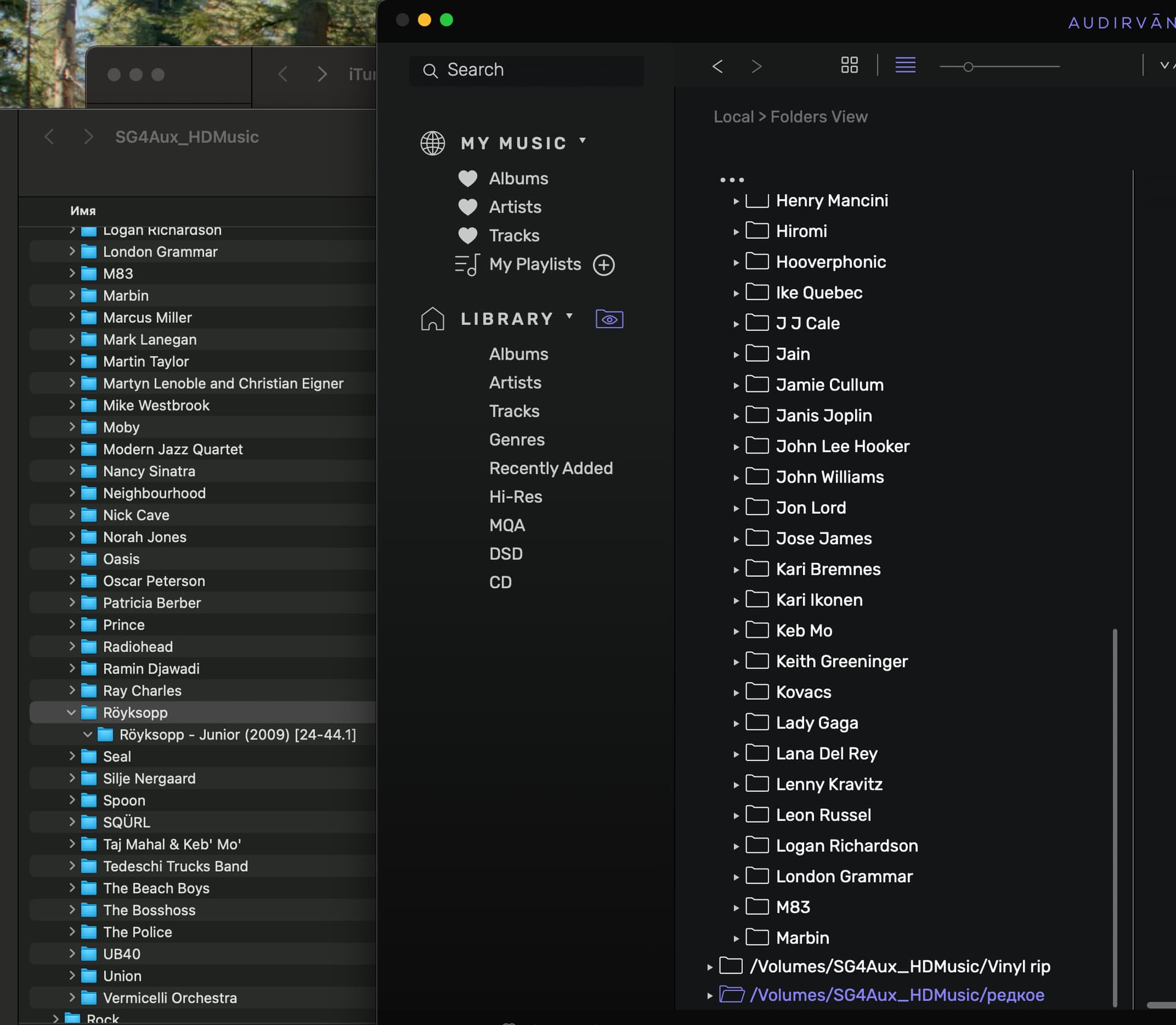Click Folders View in breadcrumb

[818, 116]
